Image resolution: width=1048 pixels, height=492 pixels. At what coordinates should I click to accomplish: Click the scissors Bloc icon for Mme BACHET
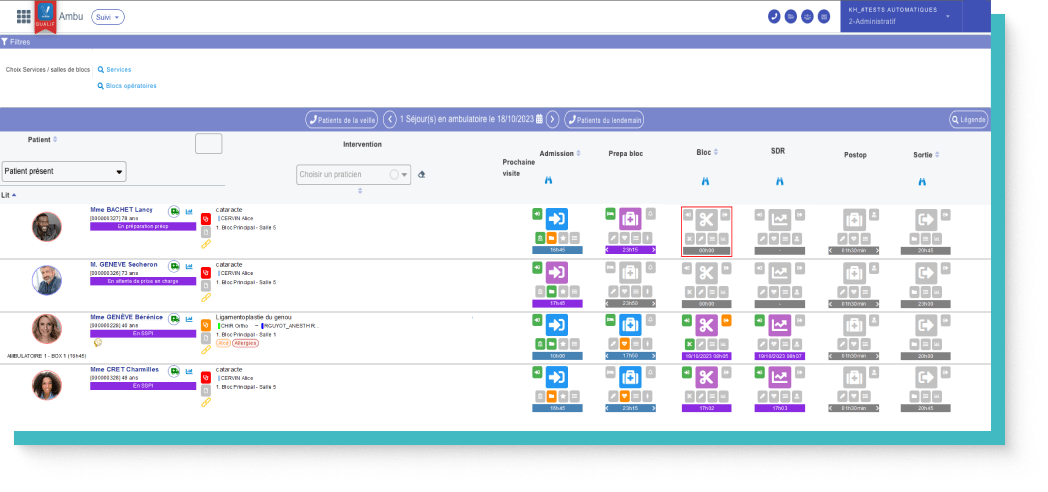tap(706, 218)
